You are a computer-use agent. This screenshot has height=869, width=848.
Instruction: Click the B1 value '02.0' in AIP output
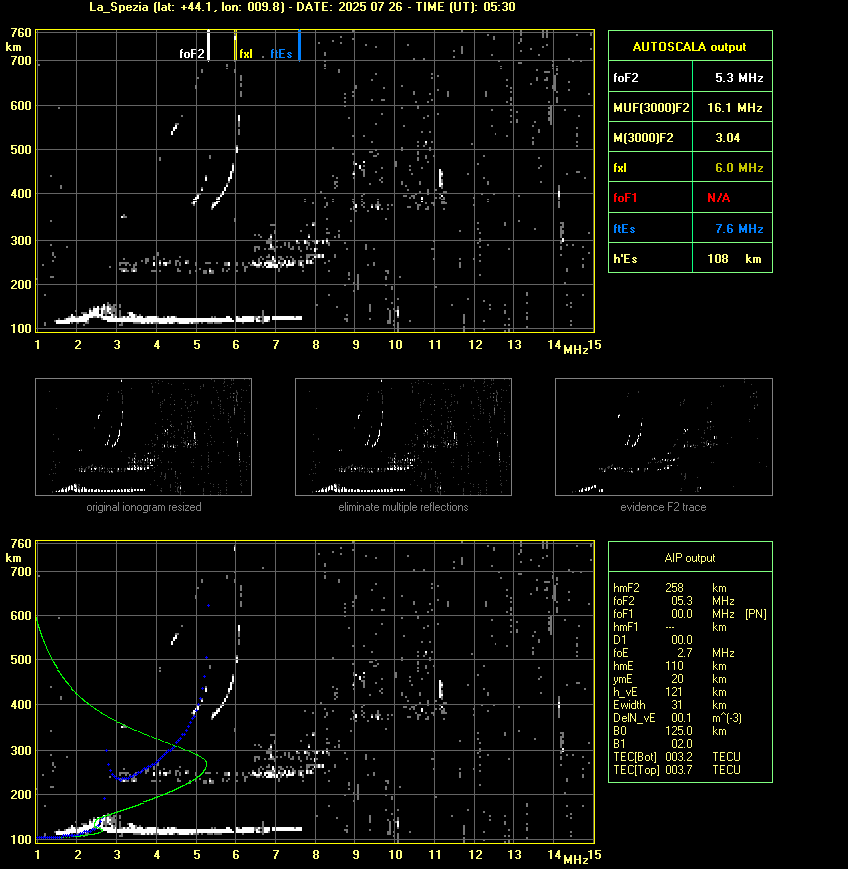(x=682, y=744)
